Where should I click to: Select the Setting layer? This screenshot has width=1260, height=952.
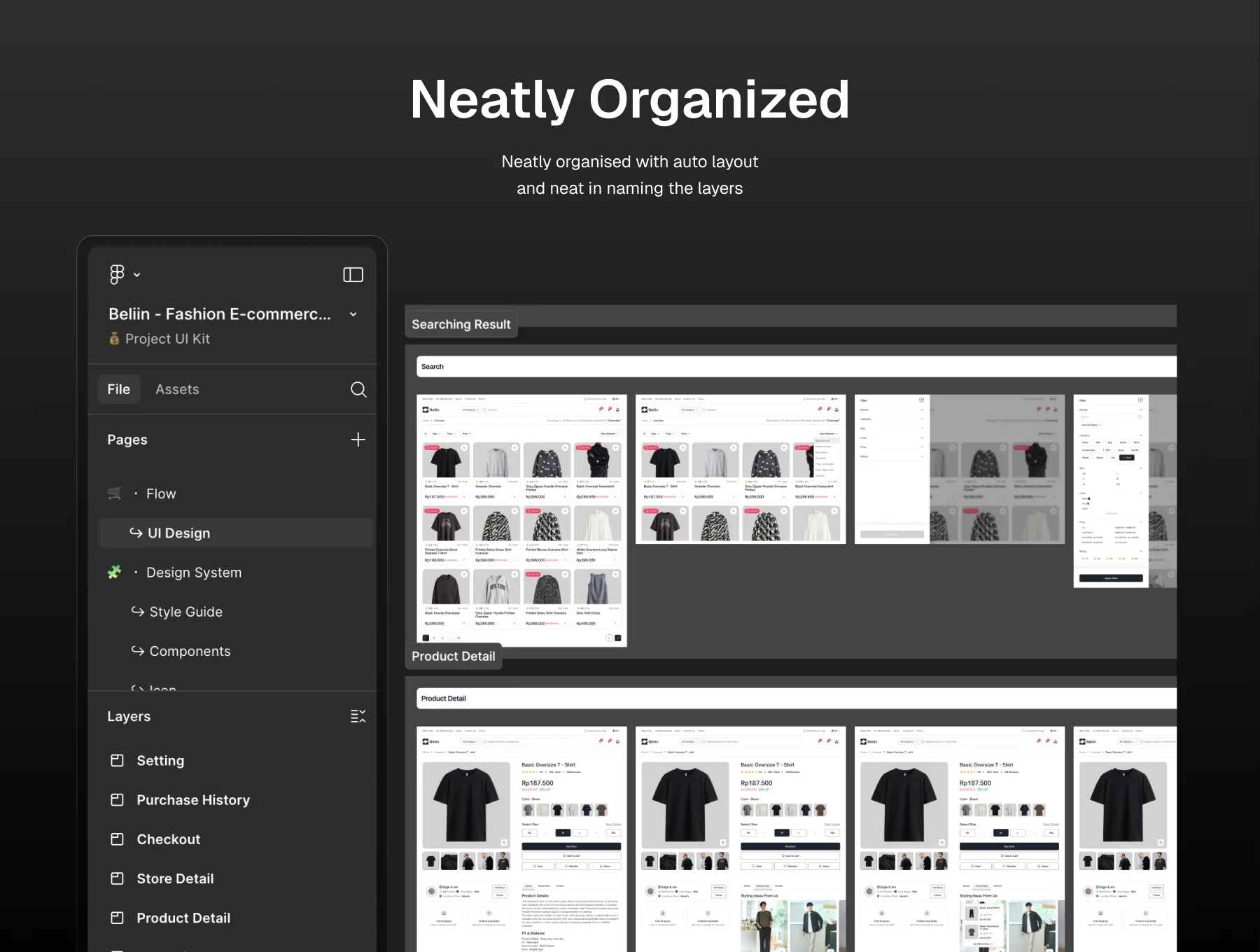coord(160,761)
